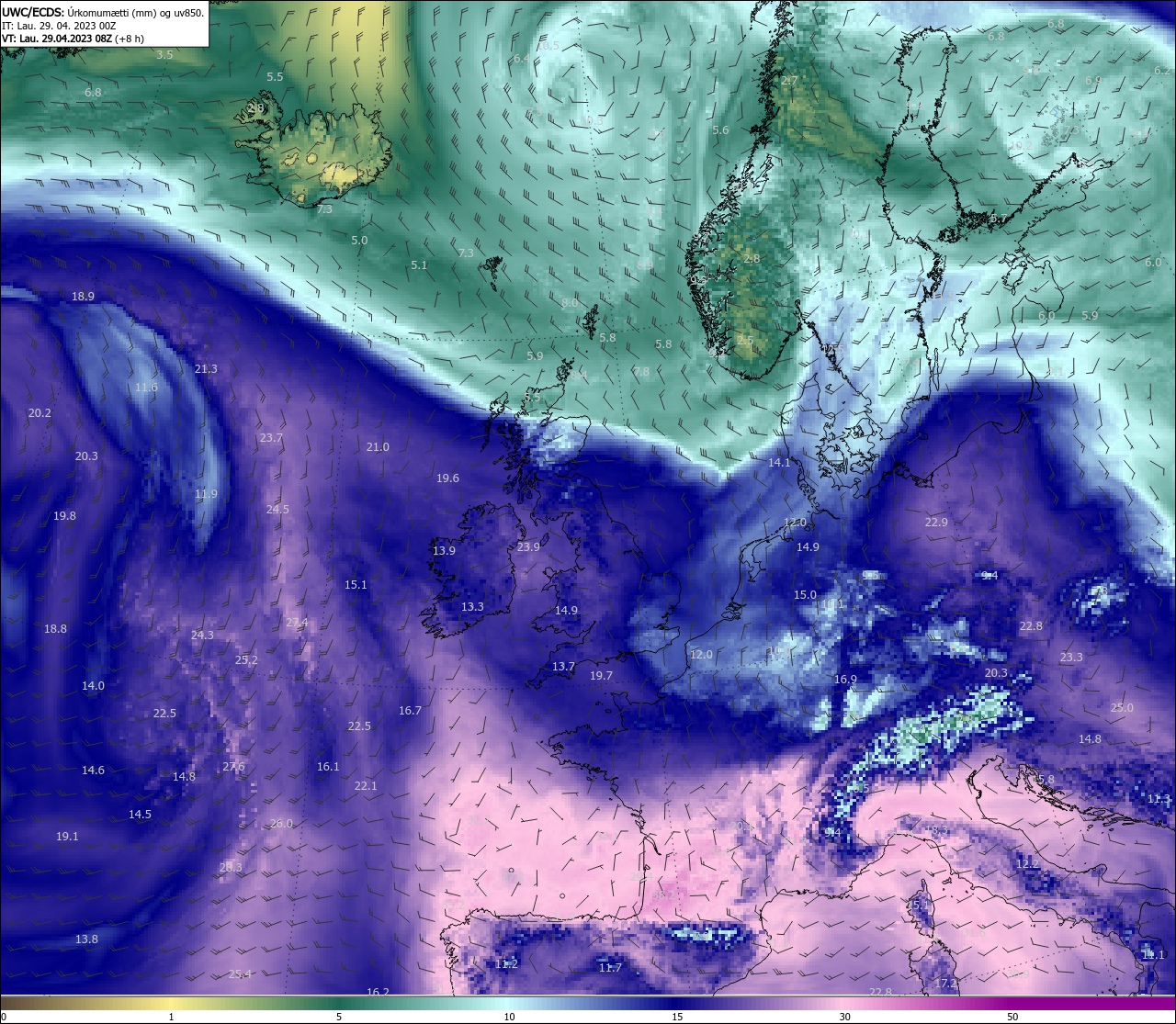1176x1024 pixels.
Task: Click the map value 24.5
Action: (277, 510)
